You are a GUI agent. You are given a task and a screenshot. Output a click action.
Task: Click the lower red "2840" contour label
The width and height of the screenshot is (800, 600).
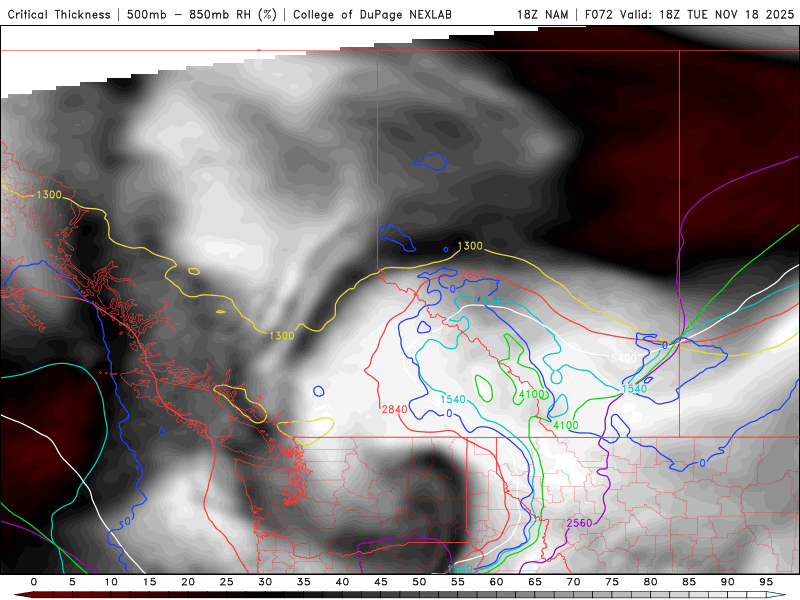click(394, 409)
